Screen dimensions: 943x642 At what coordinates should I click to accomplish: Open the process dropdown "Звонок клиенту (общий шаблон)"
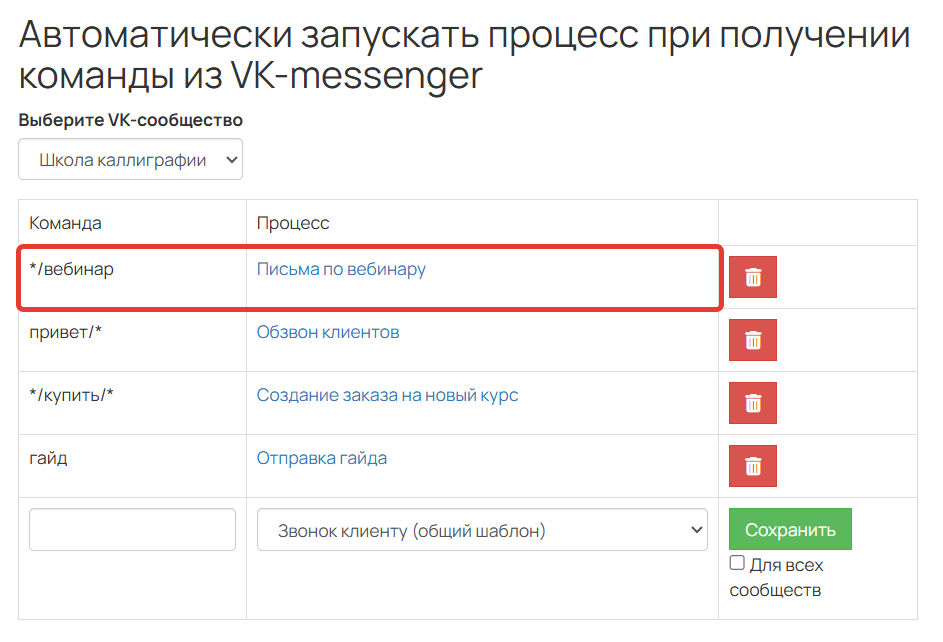482,529
